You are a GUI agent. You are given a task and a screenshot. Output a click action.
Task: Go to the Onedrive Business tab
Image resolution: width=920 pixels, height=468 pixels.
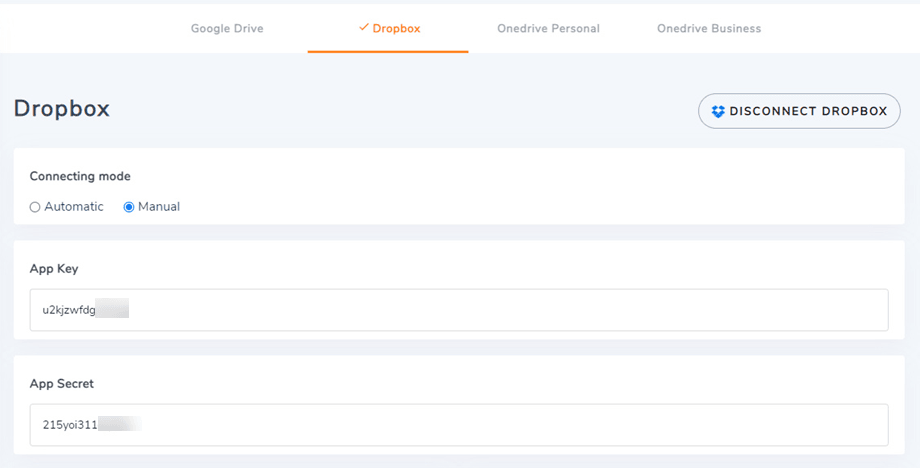(709, 29)
